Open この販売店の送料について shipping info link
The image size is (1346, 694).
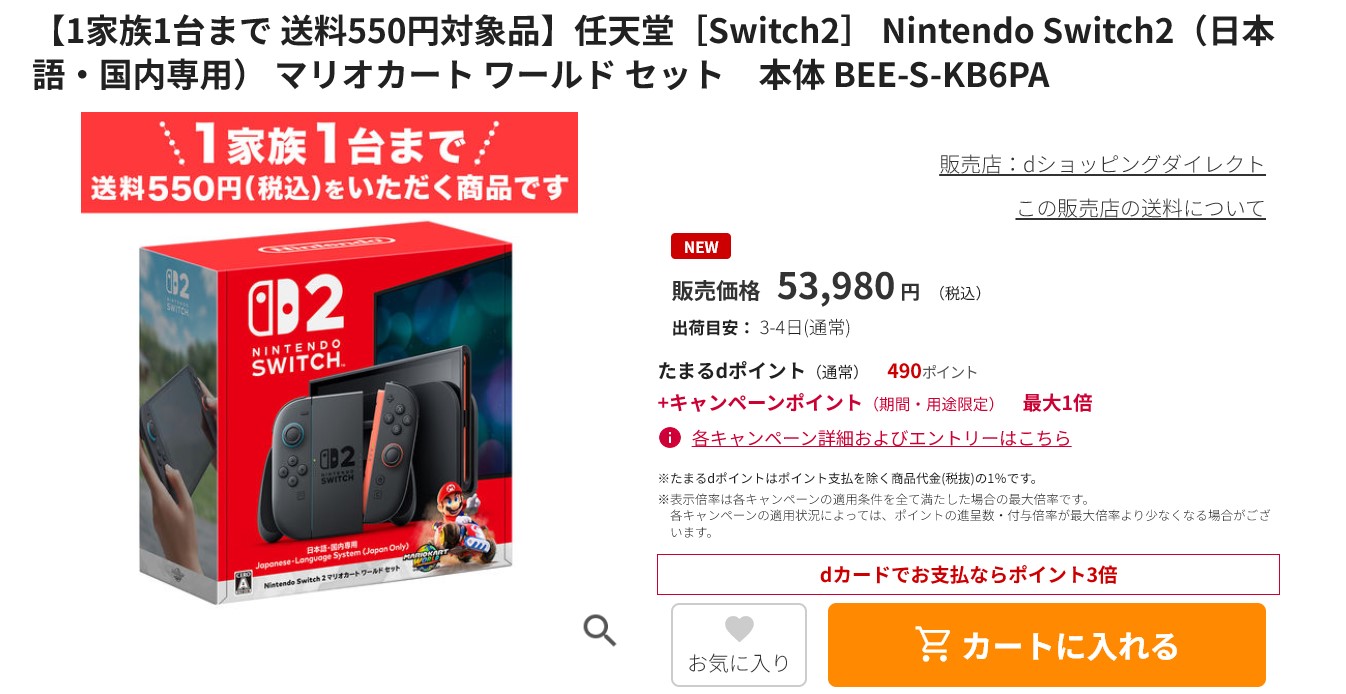click(x=1141, y=208)
